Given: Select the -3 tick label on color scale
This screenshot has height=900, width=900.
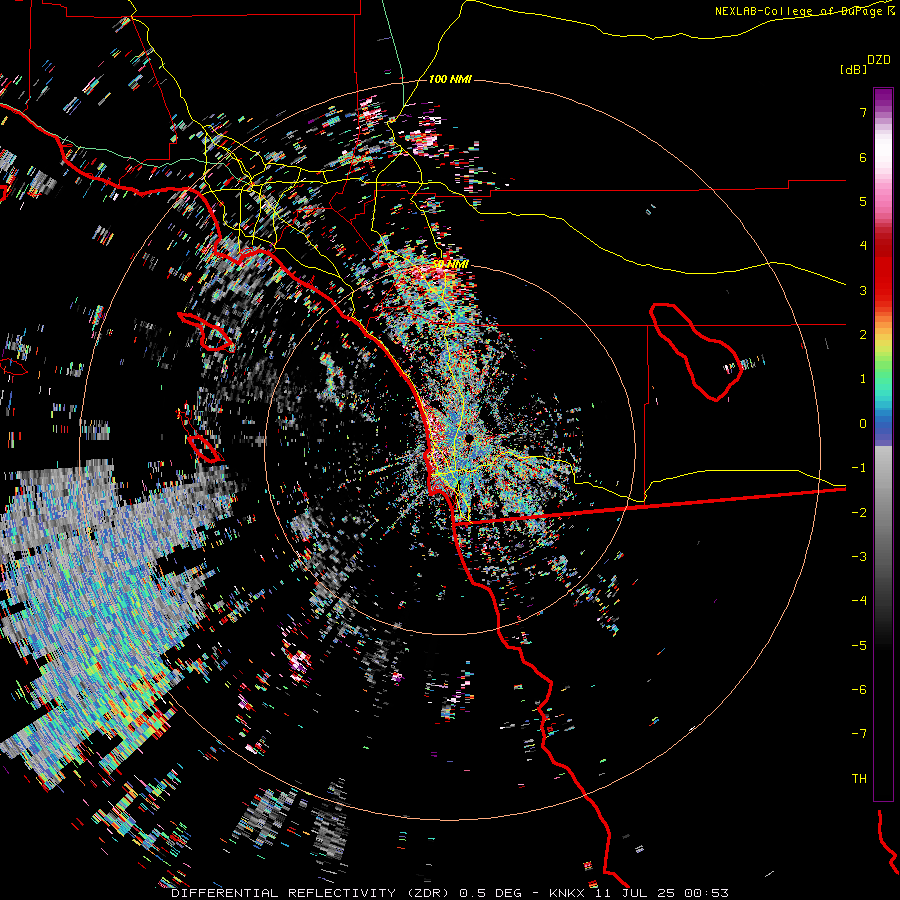Looking at the screenshot, I should (859, 557).
